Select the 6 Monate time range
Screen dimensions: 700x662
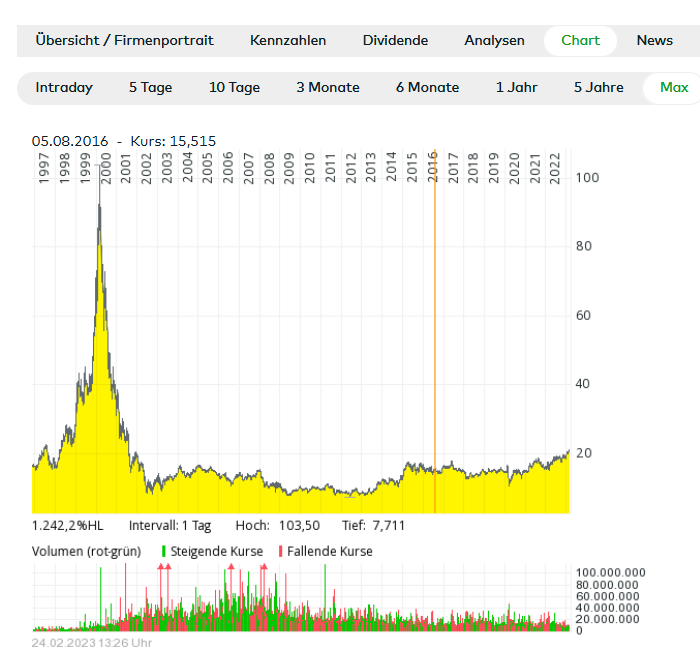coord(427,88)
